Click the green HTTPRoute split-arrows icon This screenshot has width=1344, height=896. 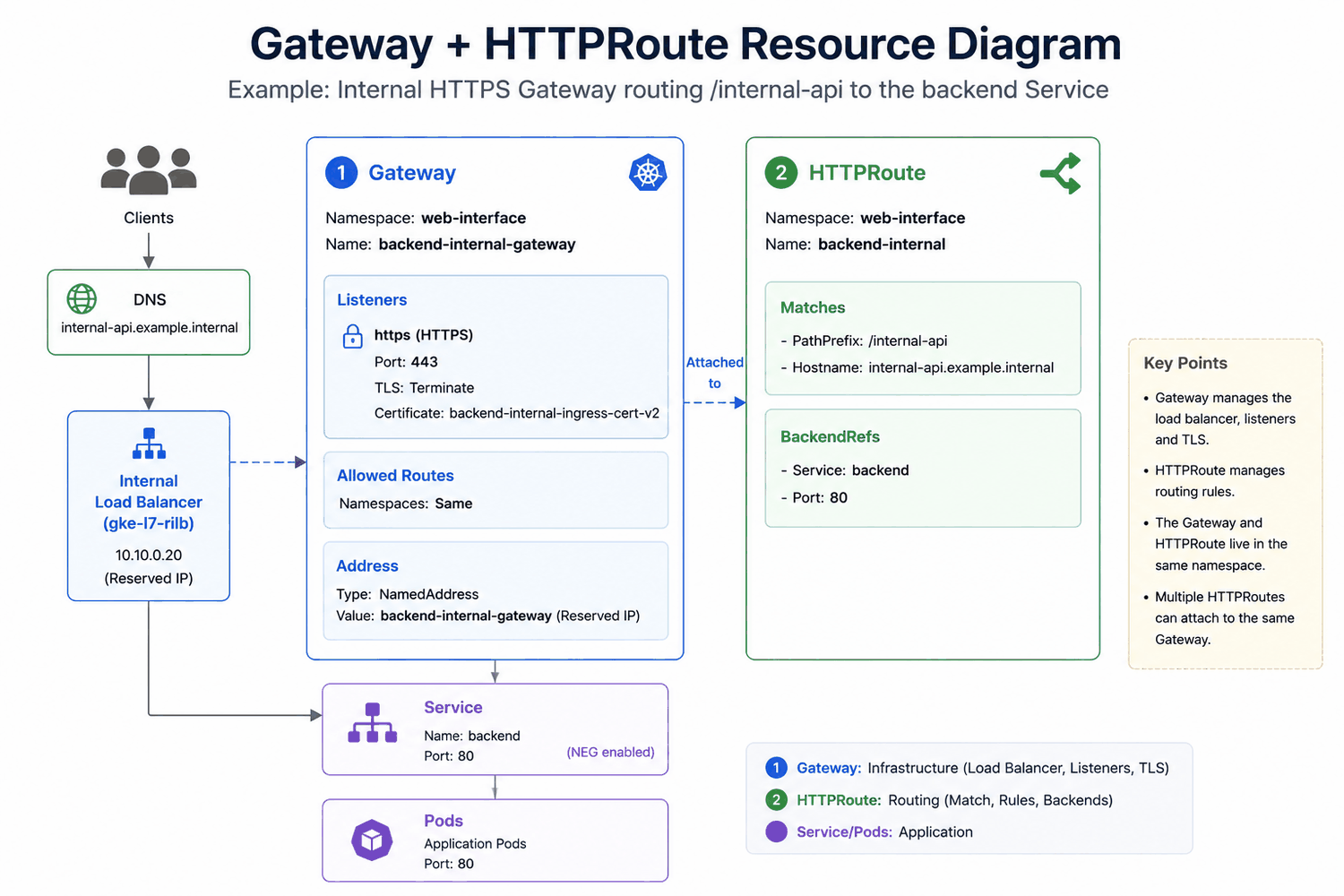point(1061,174)
